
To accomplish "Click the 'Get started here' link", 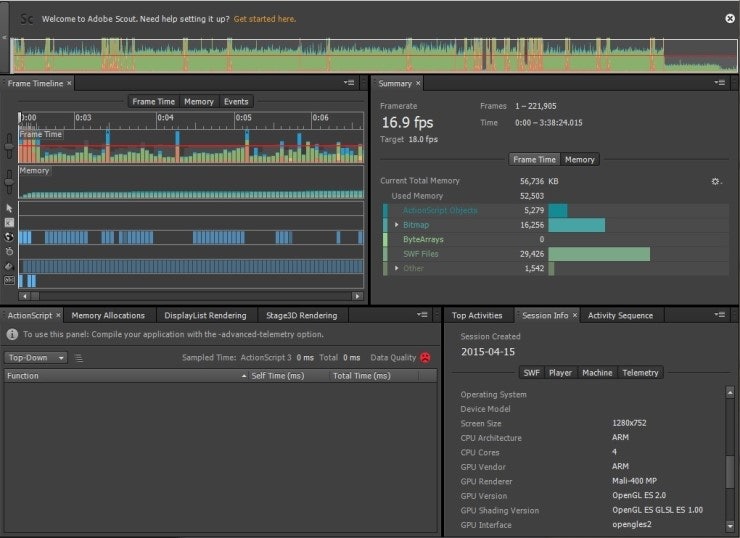I will point(266,18).
